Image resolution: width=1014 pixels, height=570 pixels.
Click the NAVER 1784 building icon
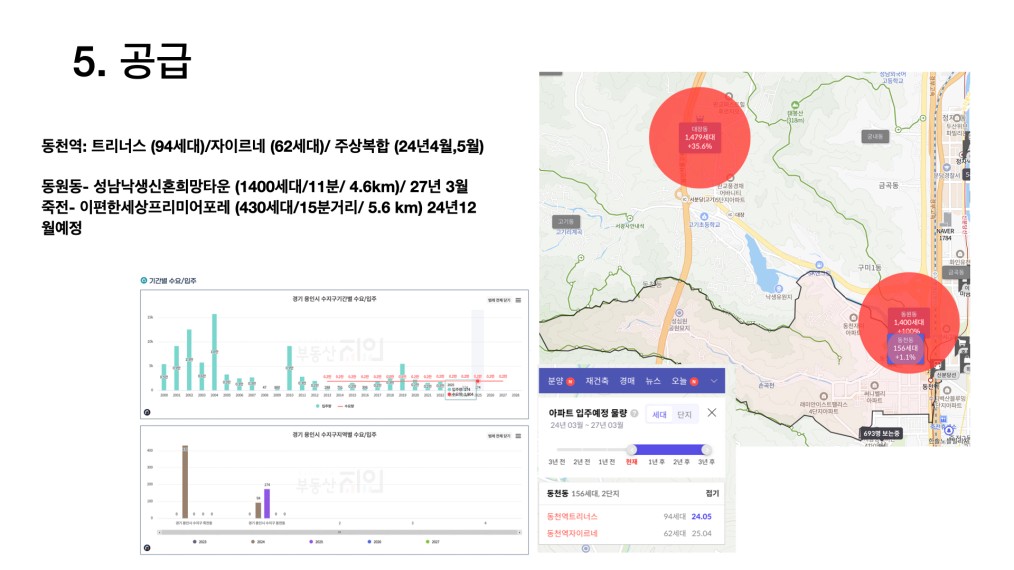point(945,219)
